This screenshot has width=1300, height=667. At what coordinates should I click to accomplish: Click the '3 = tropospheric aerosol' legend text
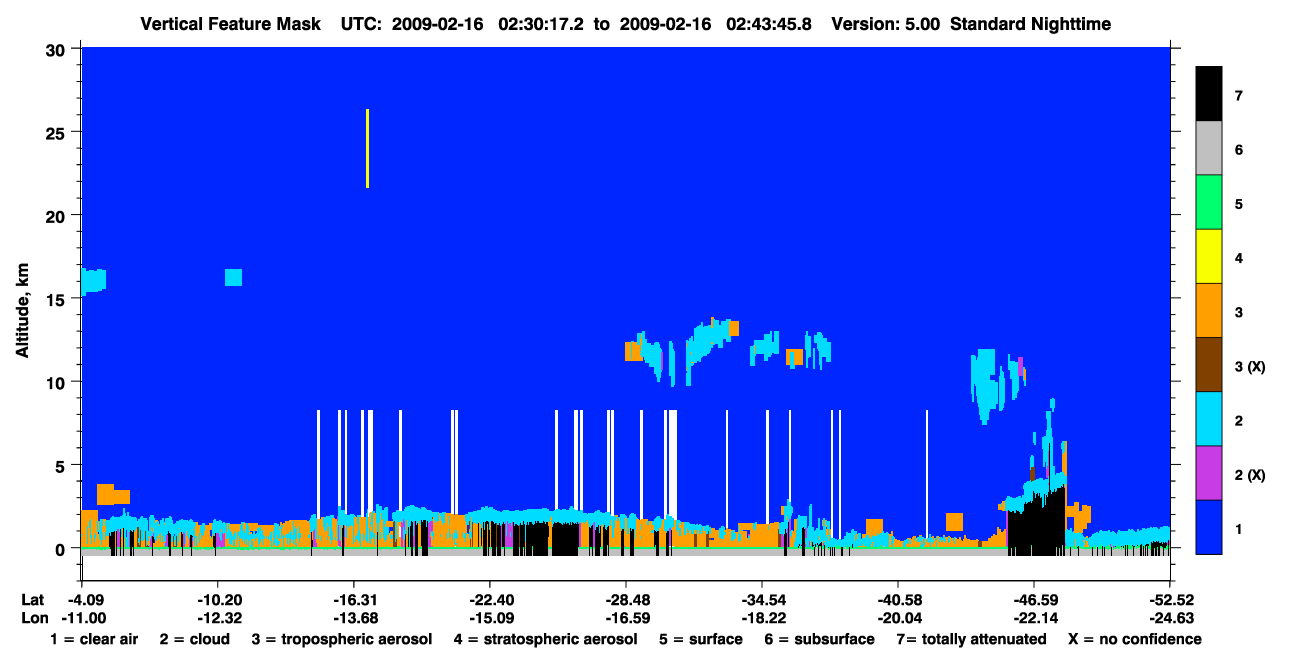[x=342, y=639]
